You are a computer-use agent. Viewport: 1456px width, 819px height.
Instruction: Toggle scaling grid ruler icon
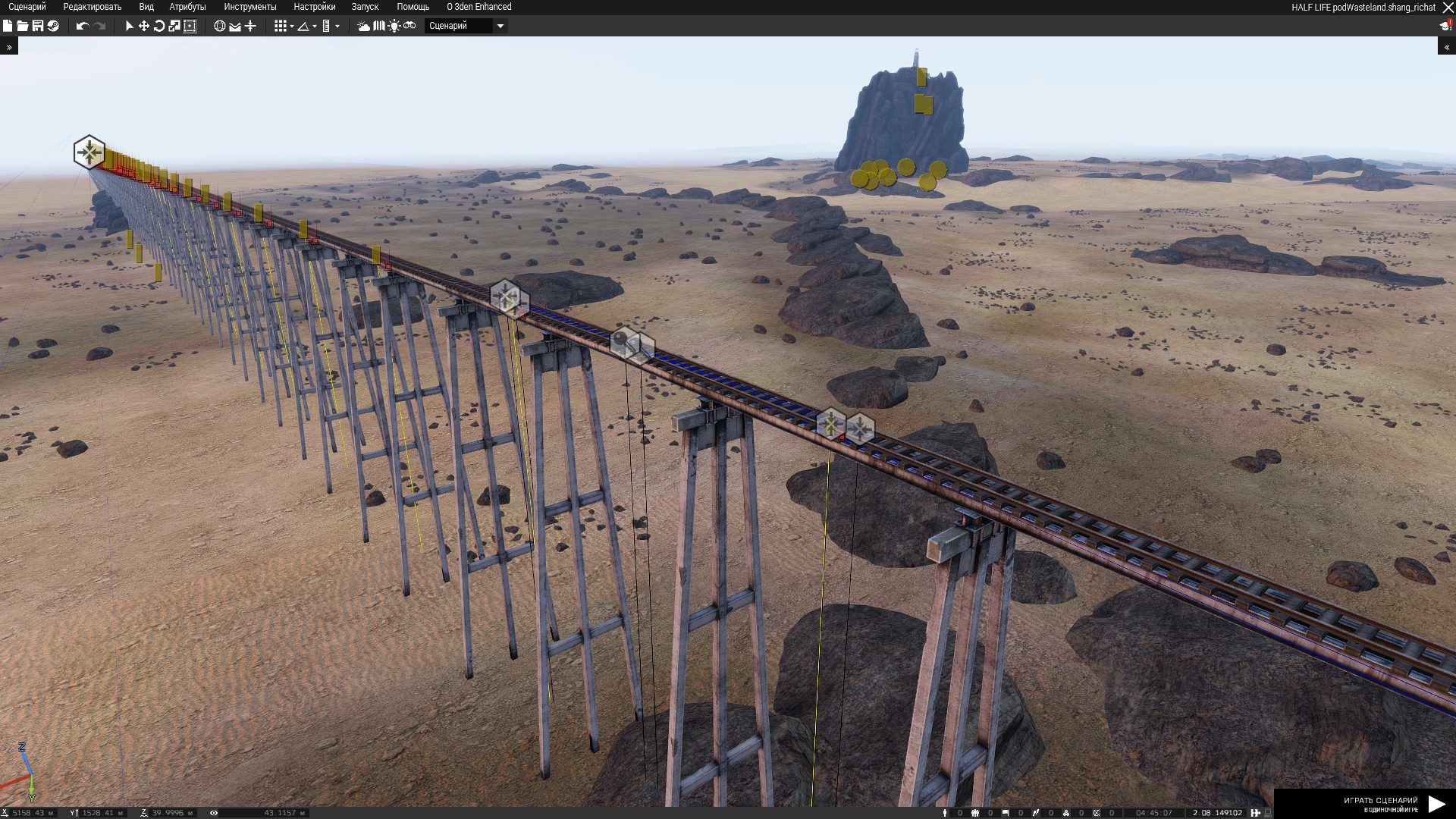[326, 26]
